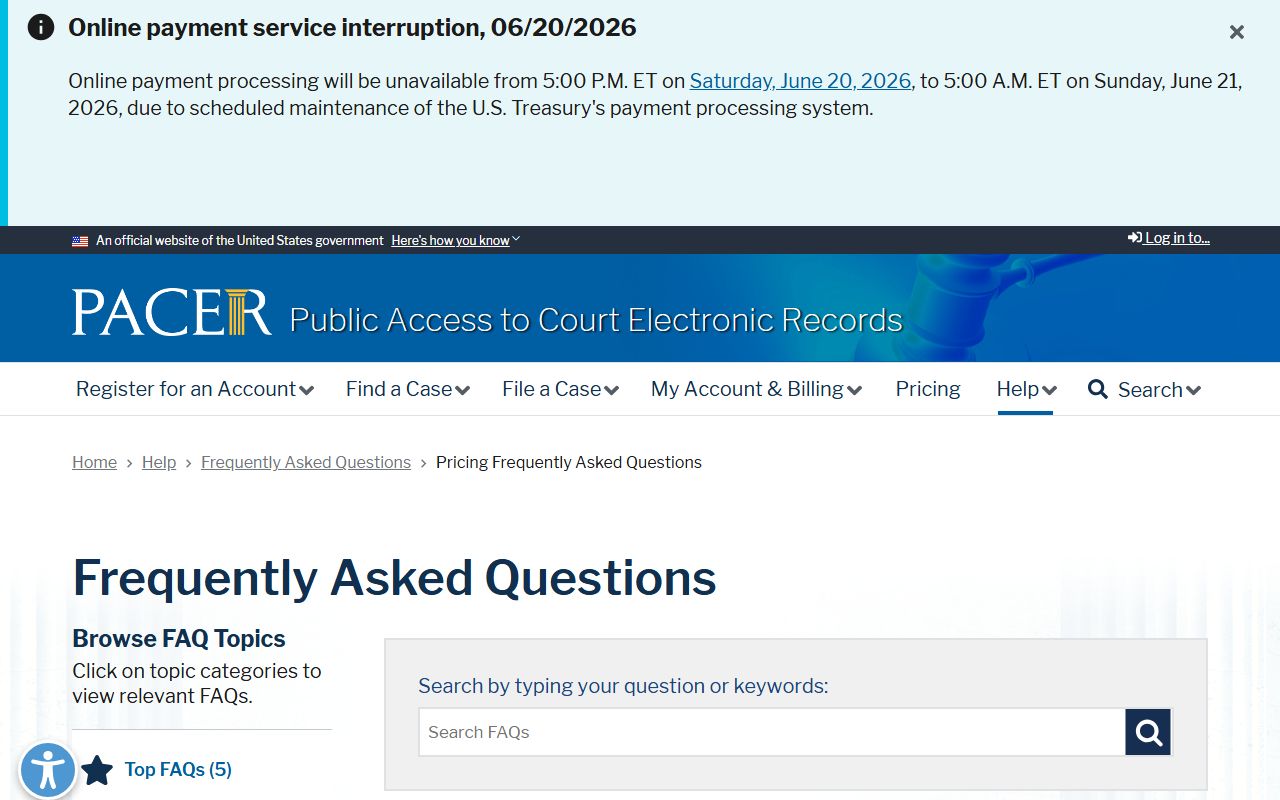
Task: Click the Browse FAQ Topics heading
Action: [179, 638]
